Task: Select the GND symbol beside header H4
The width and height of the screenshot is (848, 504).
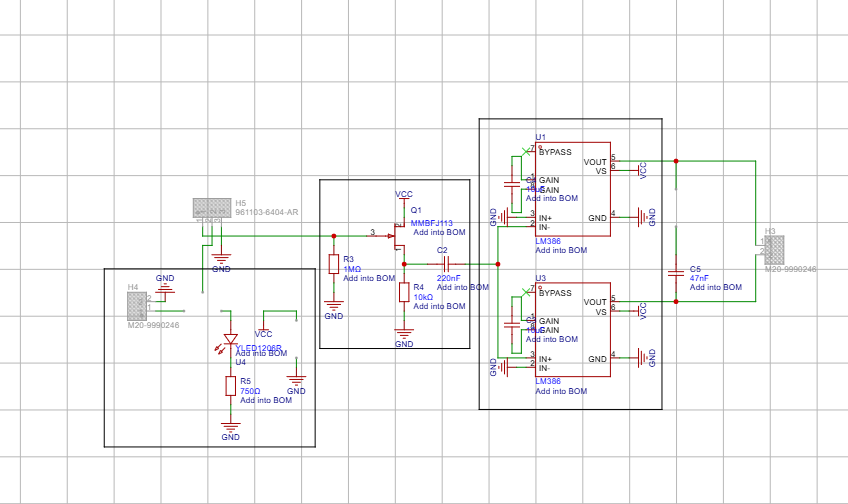Action: pos(165,287)
